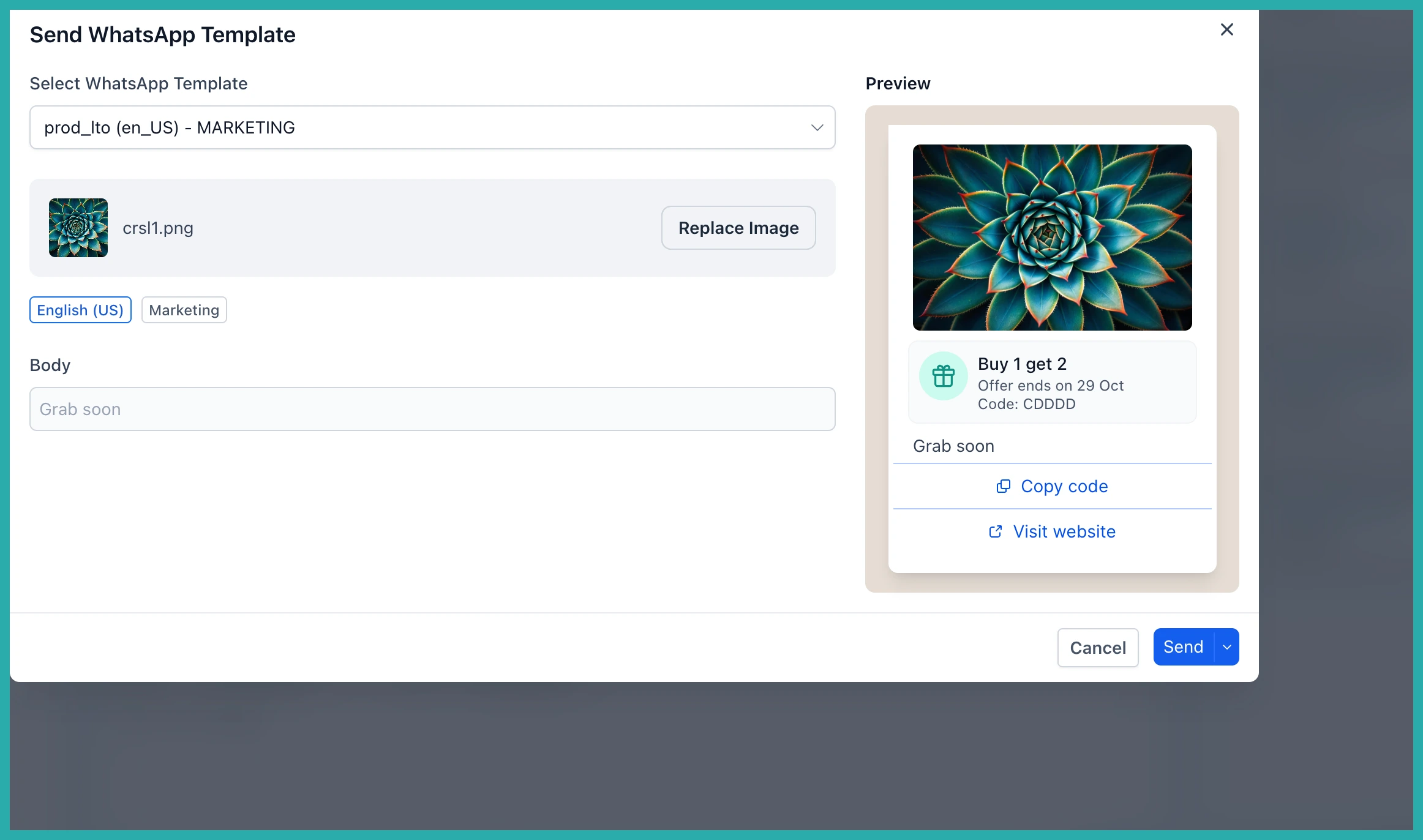
Task: Click the Visit website external link icon
Action: (x=996, y=531)
